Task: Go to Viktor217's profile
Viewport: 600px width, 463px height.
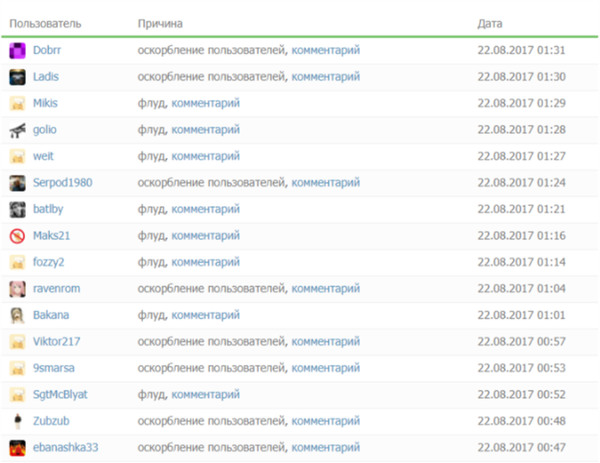Action: 56,342
